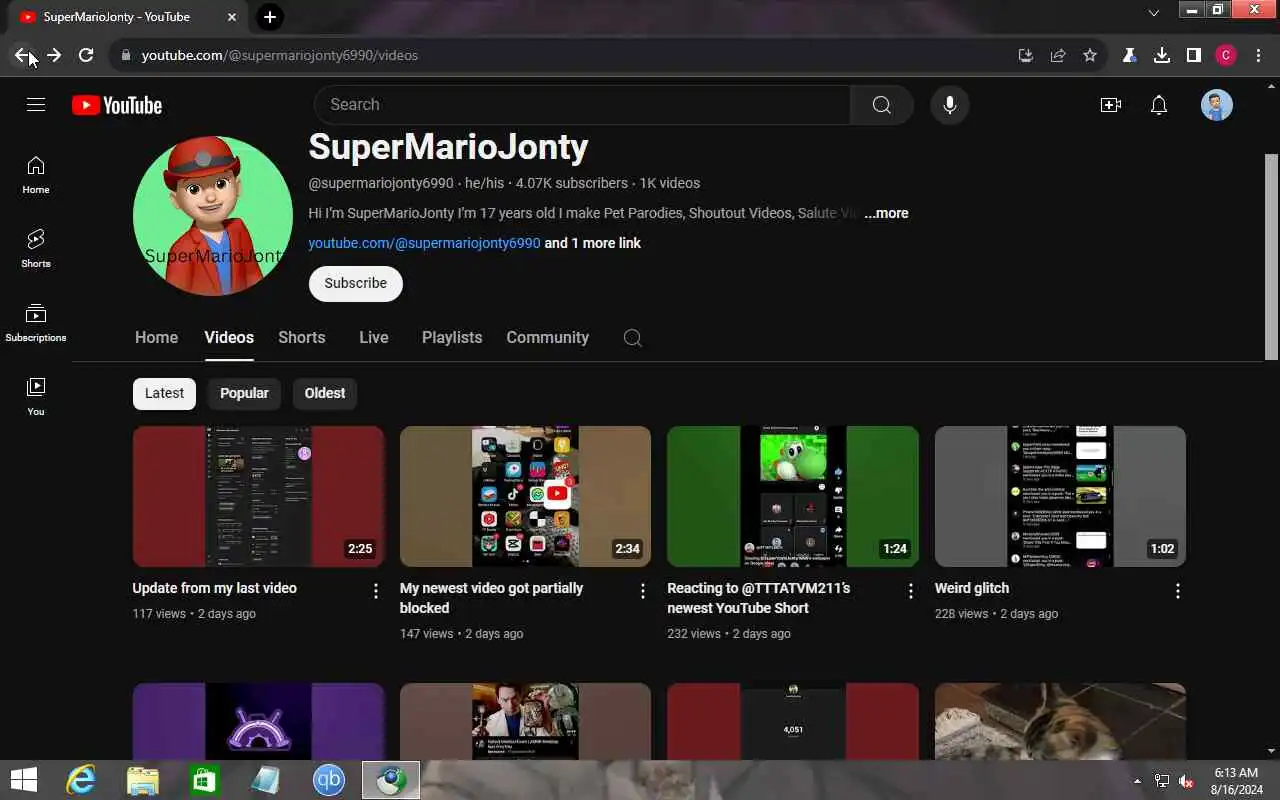This screenshot has height=800, width=1280.
Task: Expand channel description with ...more
Action: (886, 213)
